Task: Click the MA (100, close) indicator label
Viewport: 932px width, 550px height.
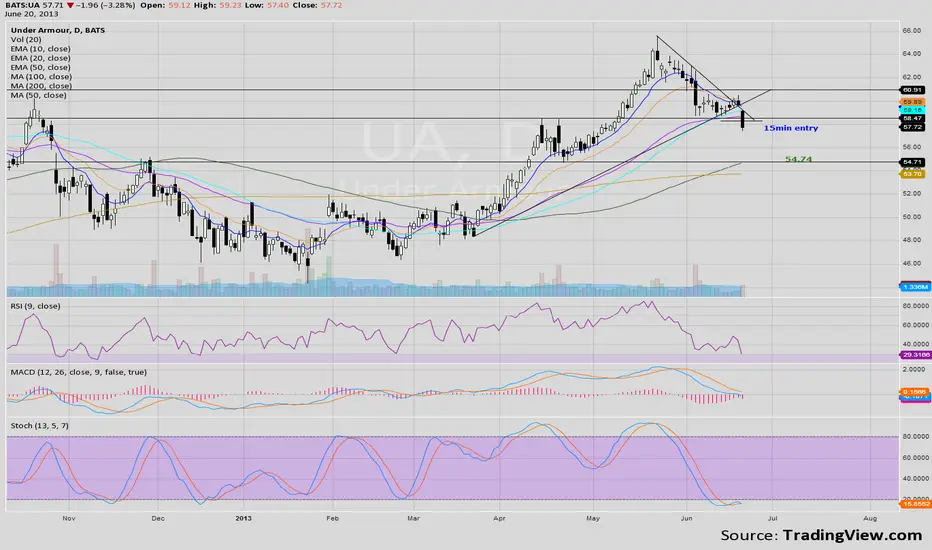Action: (41, 77)
